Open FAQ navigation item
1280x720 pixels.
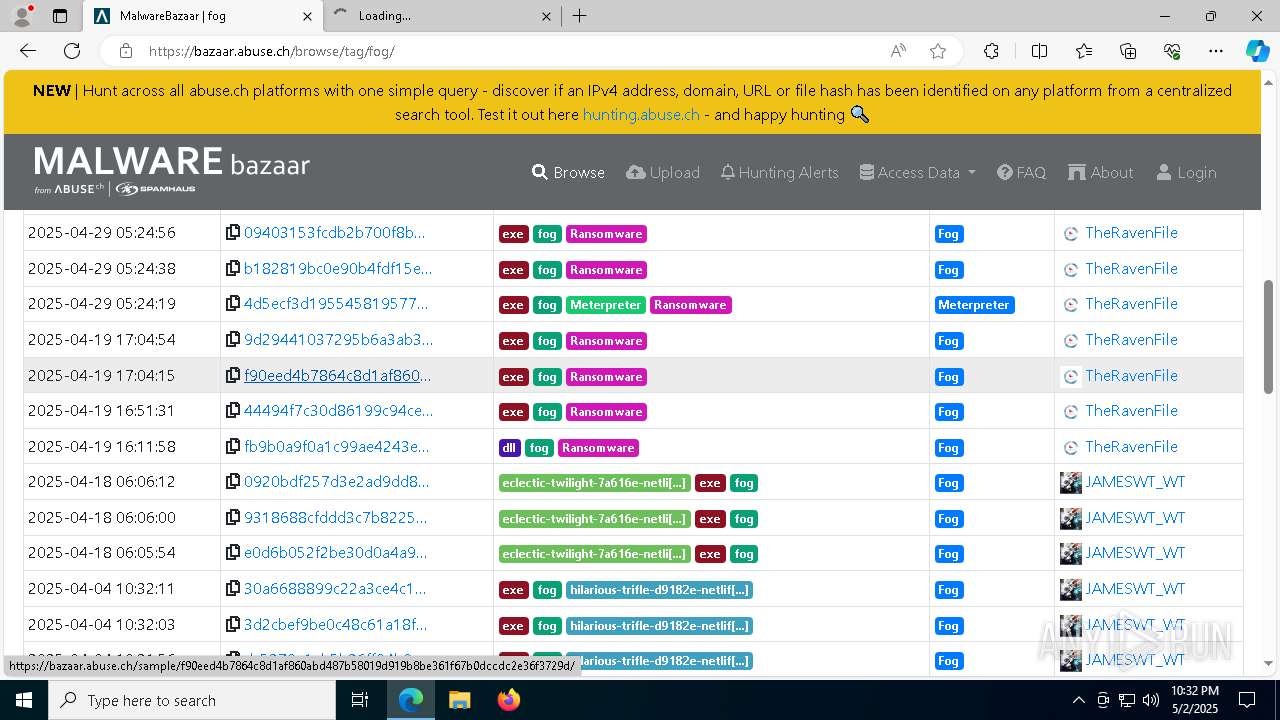click(x=1021, y=173)
